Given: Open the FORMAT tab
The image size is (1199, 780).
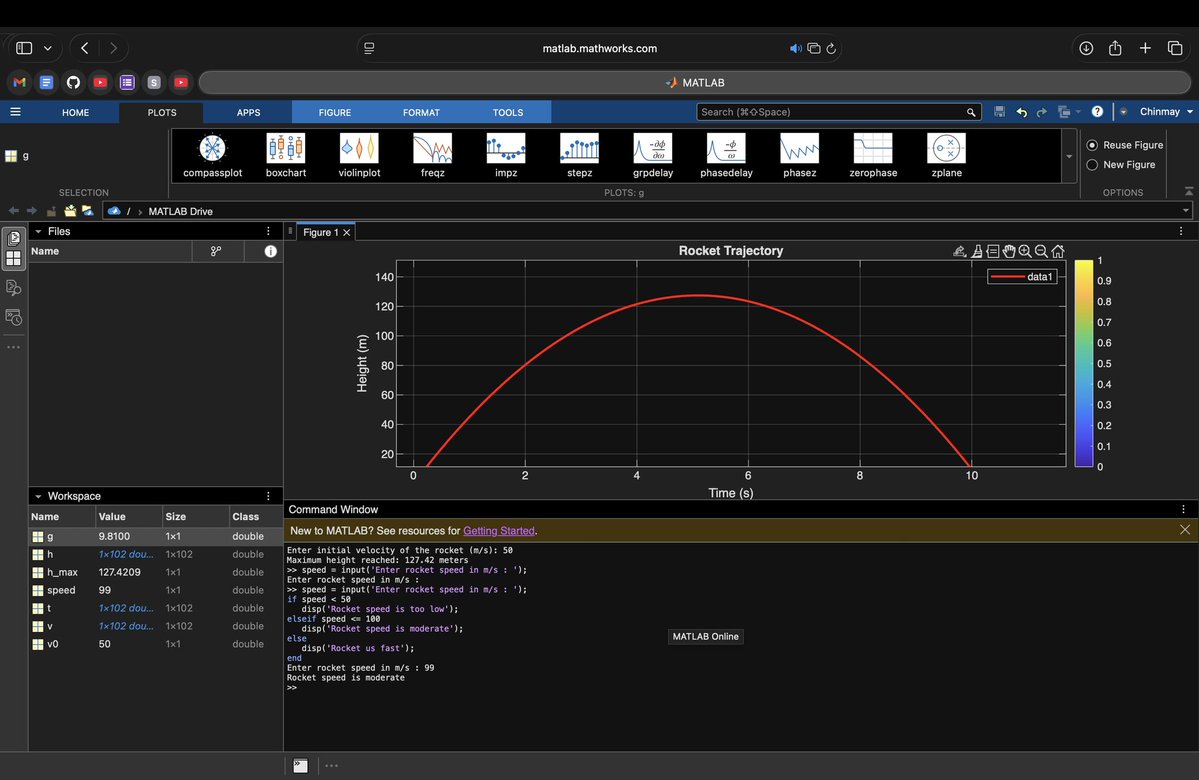Looking at the screenshot, I should click(421, 112).
